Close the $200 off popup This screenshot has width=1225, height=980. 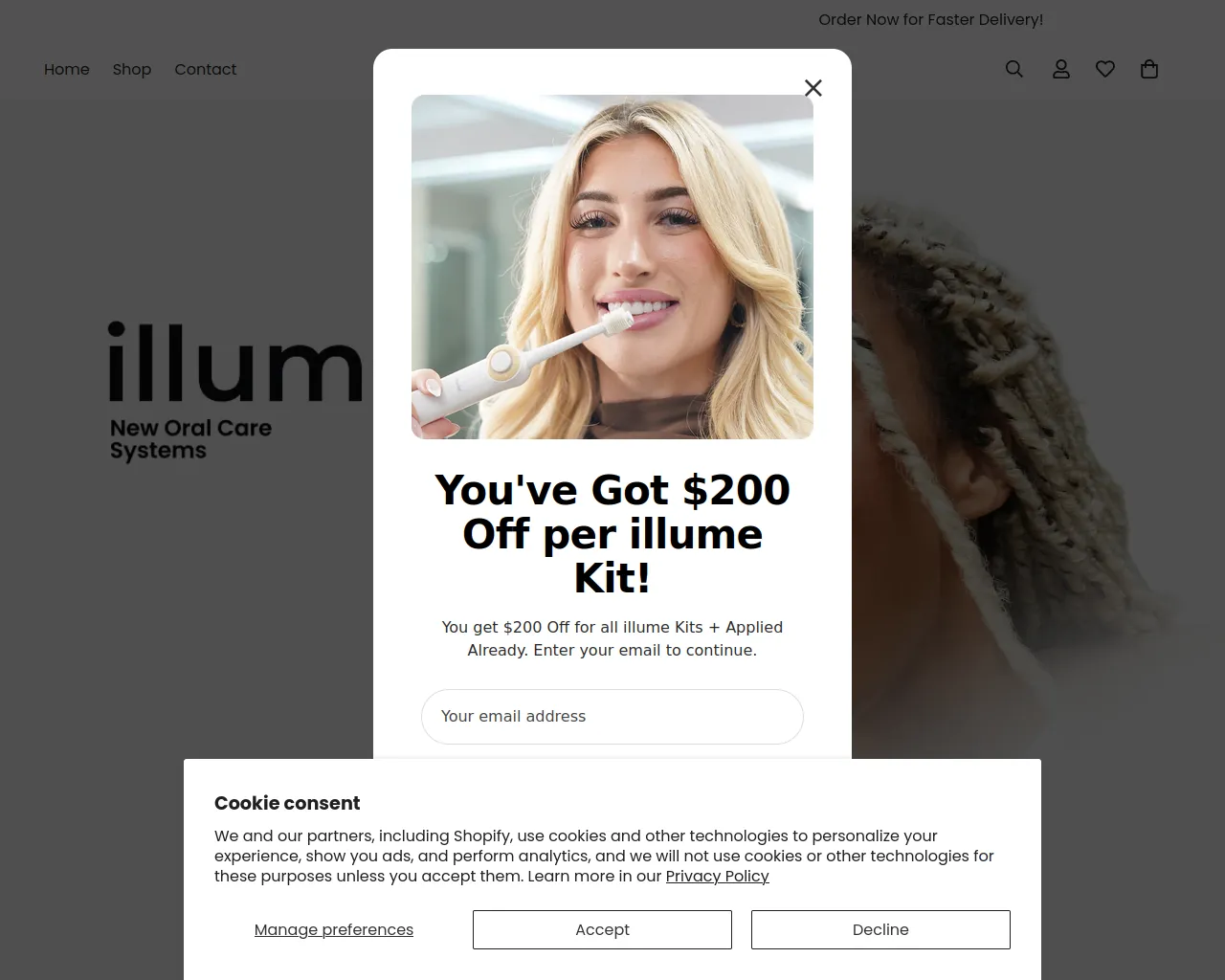[x=813, y=88]
